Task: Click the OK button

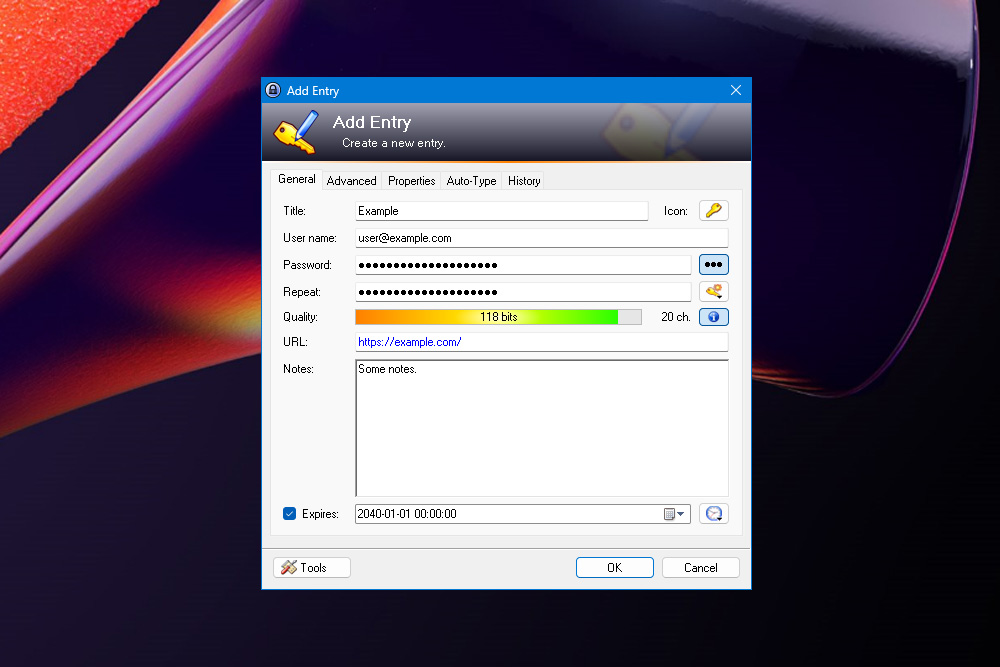Action: tap(614, 567)
